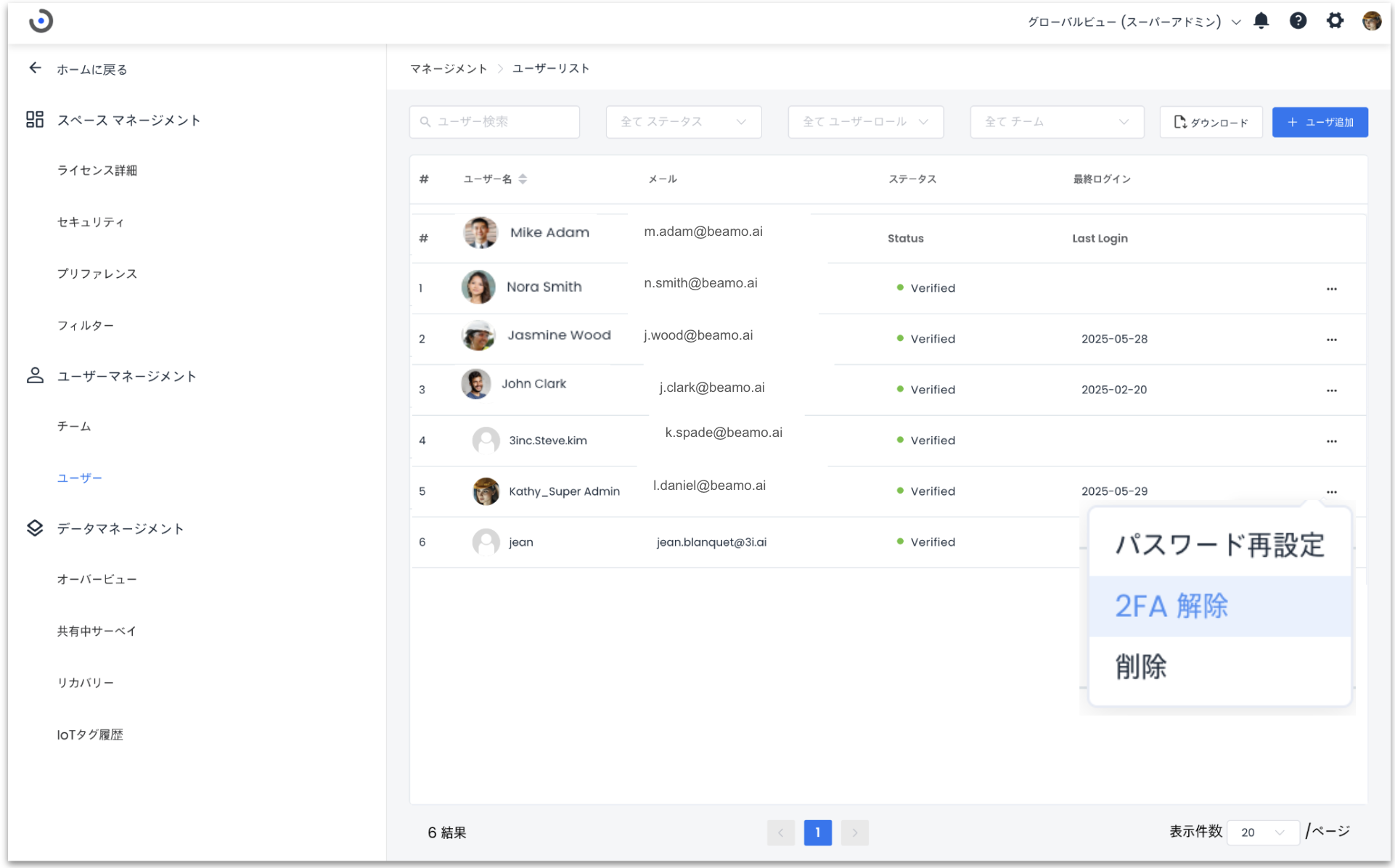Open IoTタグ履歴 in the sidebar
The width and height of the screenshot is (1395, 868).
point(90,734)
